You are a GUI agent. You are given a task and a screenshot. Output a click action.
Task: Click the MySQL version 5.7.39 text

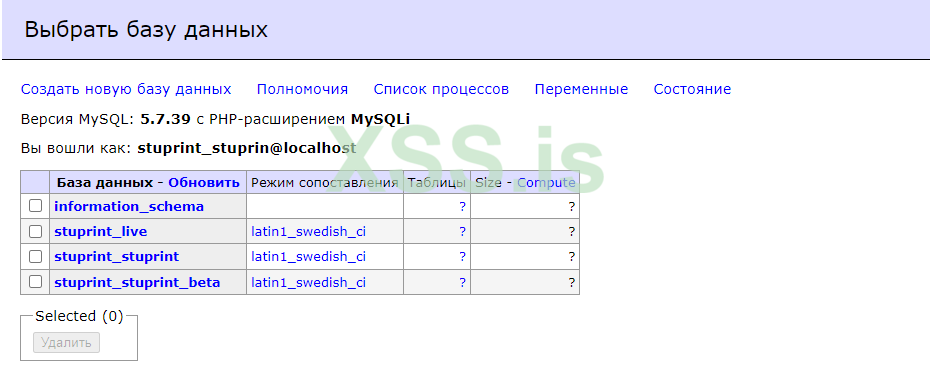point(165,119)
